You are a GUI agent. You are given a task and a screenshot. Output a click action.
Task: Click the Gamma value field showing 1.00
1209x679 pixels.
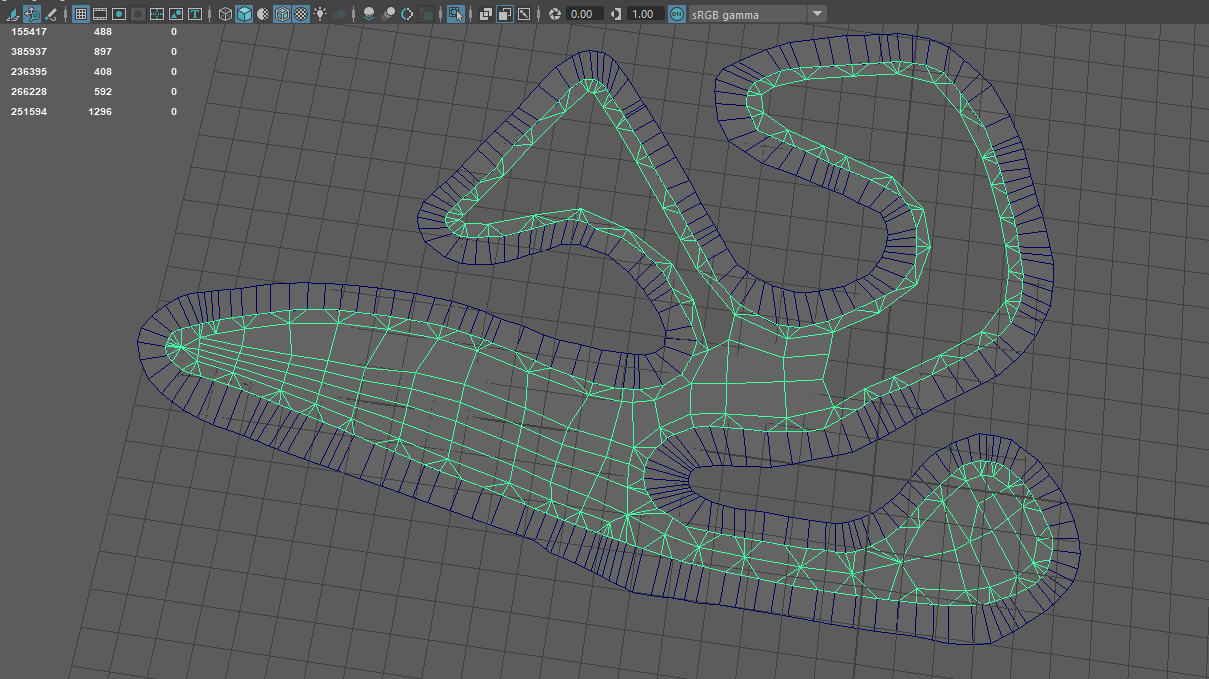point(646,14)
